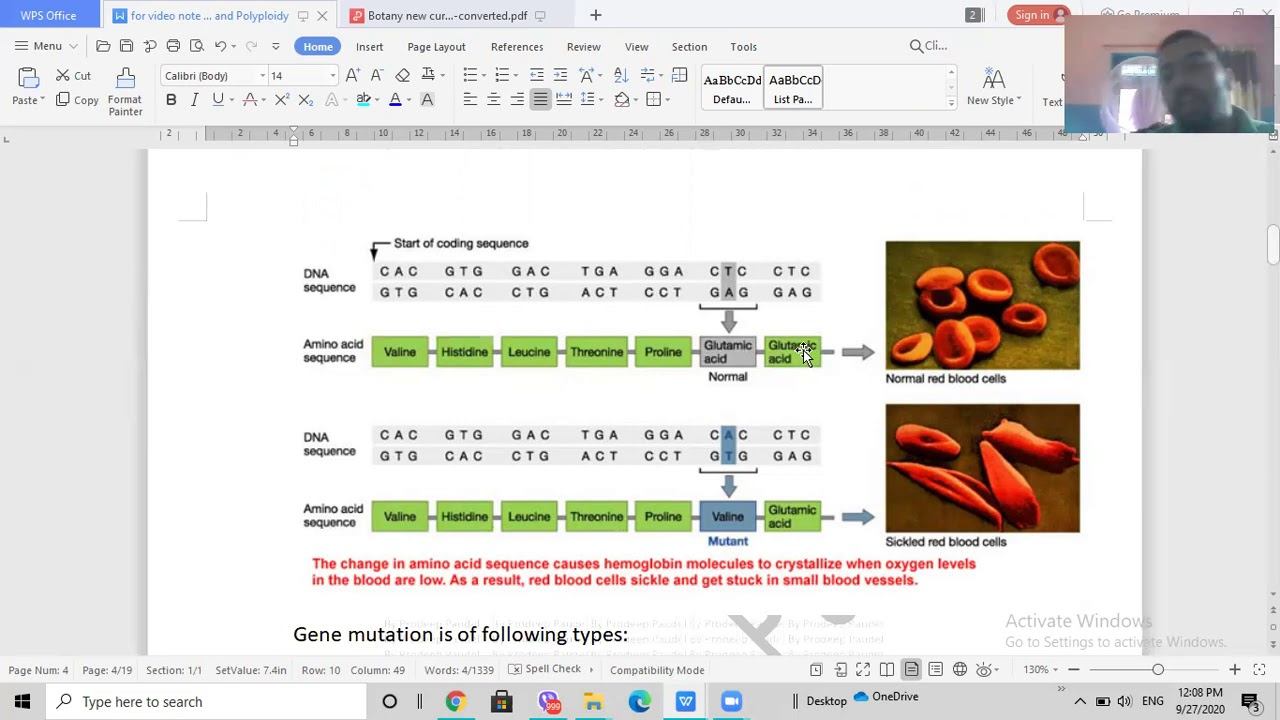The image size is (1280, 720).
Task: Select the Defau... style
Action: (732, 88)
